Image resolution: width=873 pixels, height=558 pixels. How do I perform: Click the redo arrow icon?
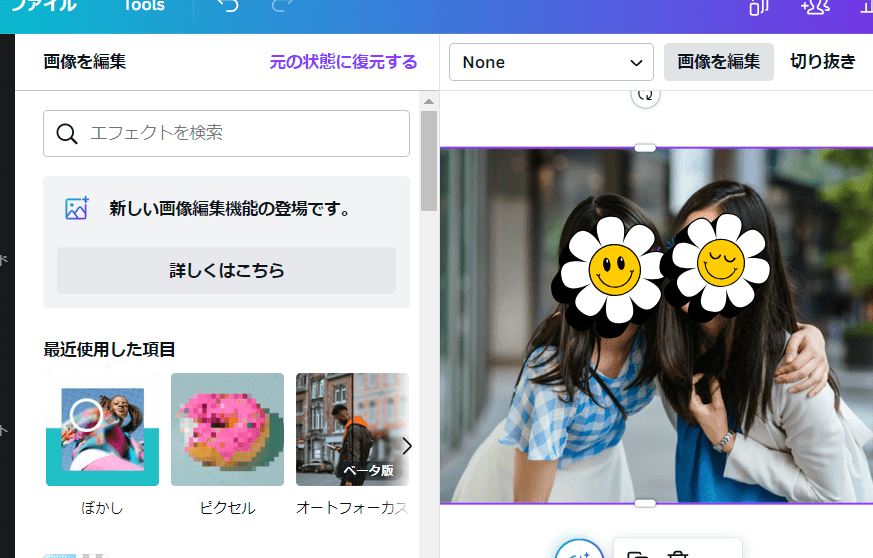(282, 6)
